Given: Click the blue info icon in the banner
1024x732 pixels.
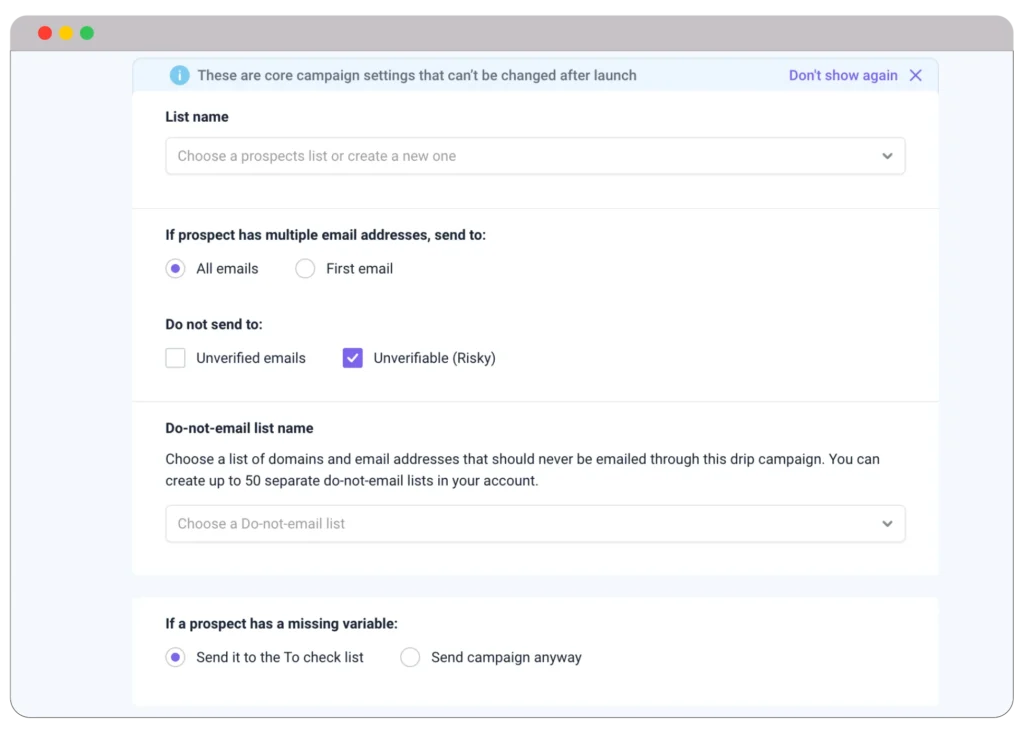Looking at the screenshot, I should [x=179, y=75].
